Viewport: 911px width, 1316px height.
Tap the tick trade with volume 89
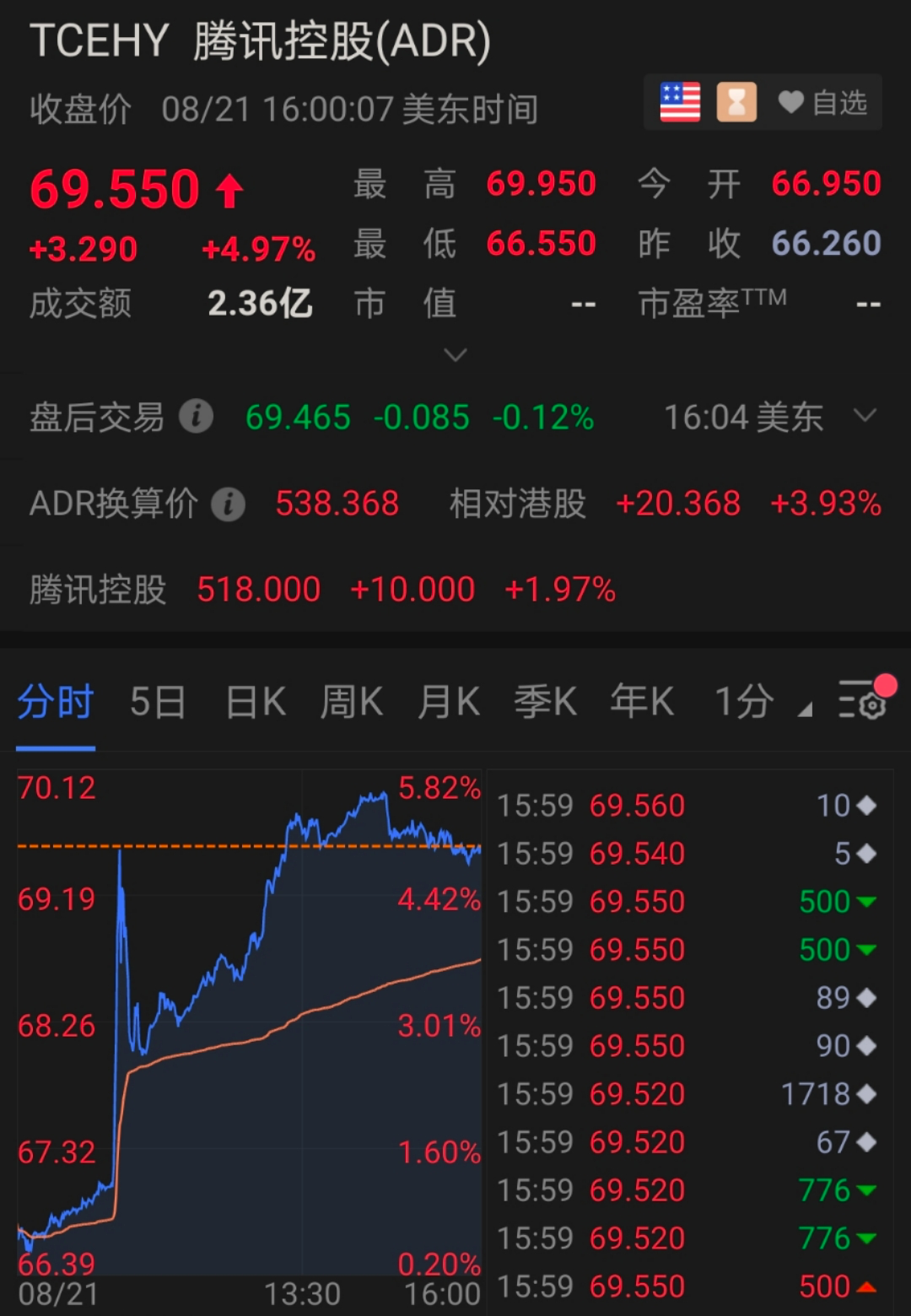(687, 998)
